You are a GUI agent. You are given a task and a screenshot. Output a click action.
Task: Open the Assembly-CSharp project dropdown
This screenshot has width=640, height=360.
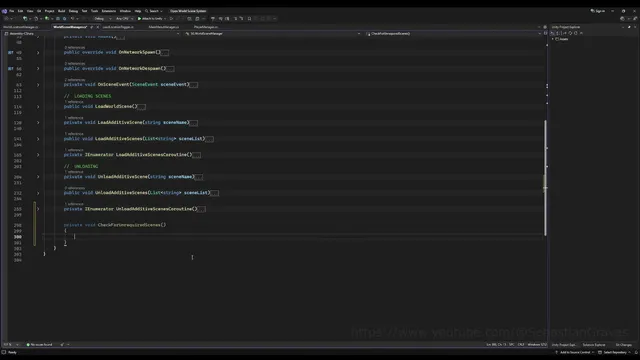[92, 33]
